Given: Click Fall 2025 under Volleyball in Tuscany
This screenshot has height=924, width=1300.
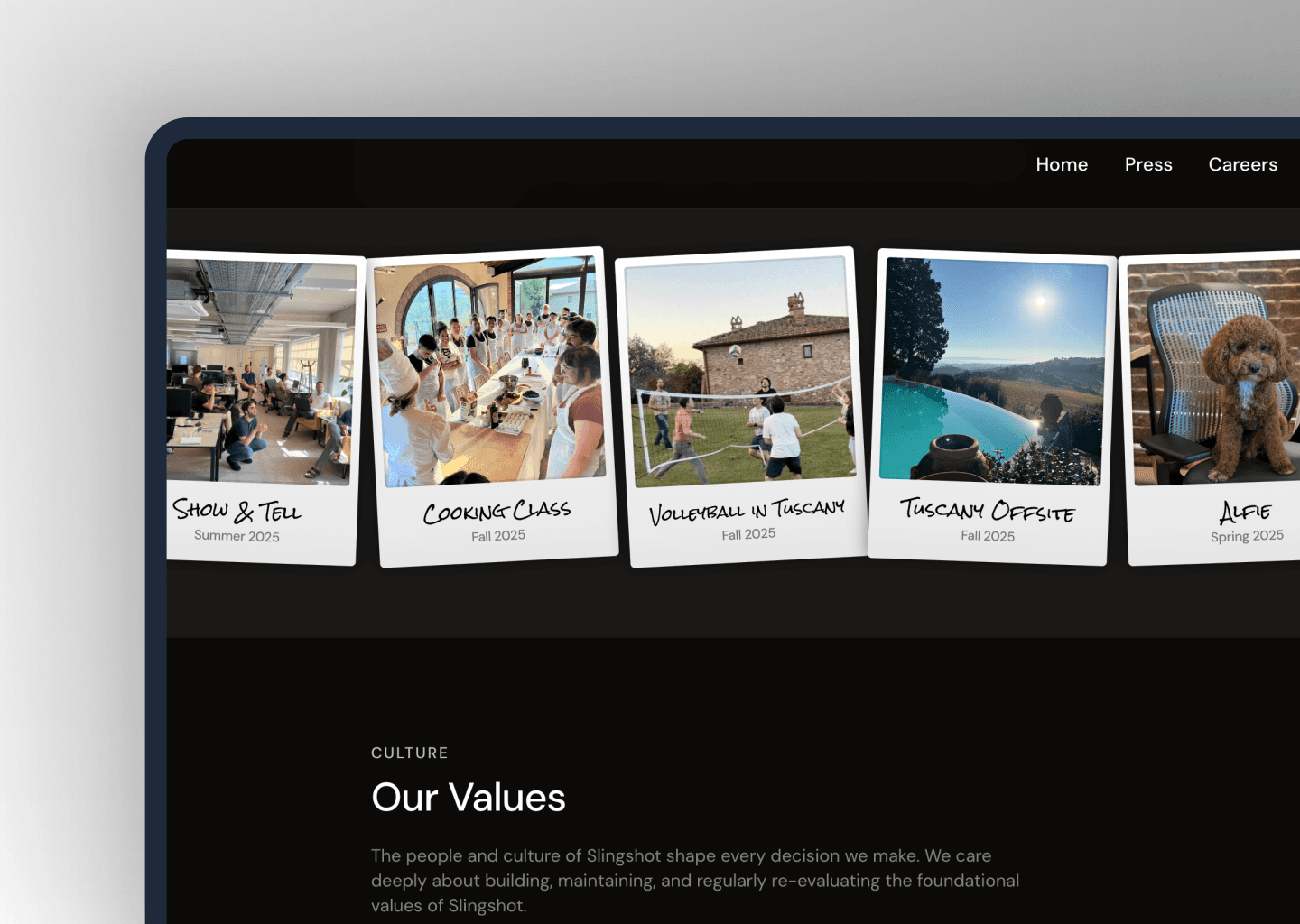Looking at the screenshot, I should tap(748, 534).
